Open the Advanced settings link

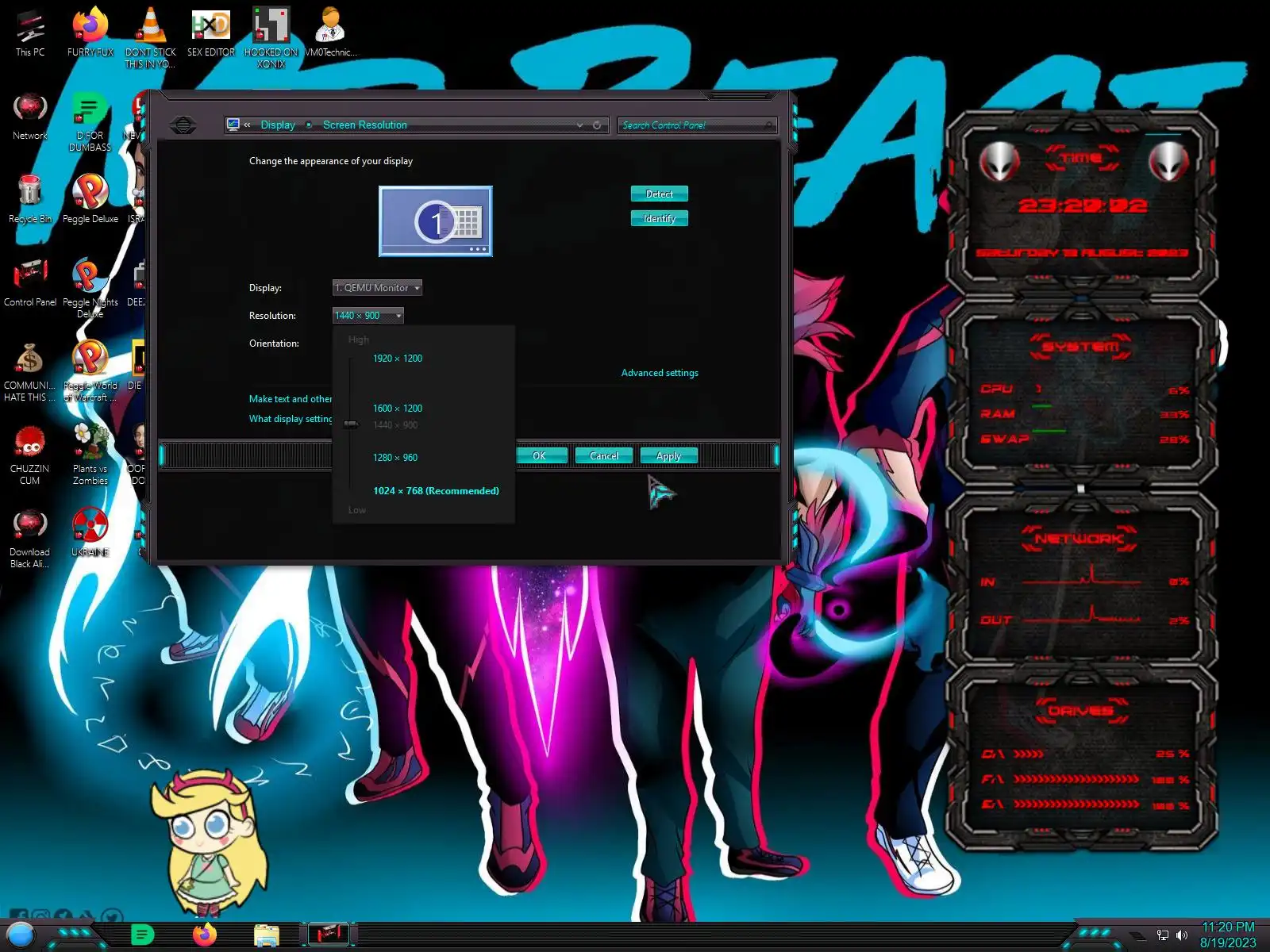tap(660, 373)
